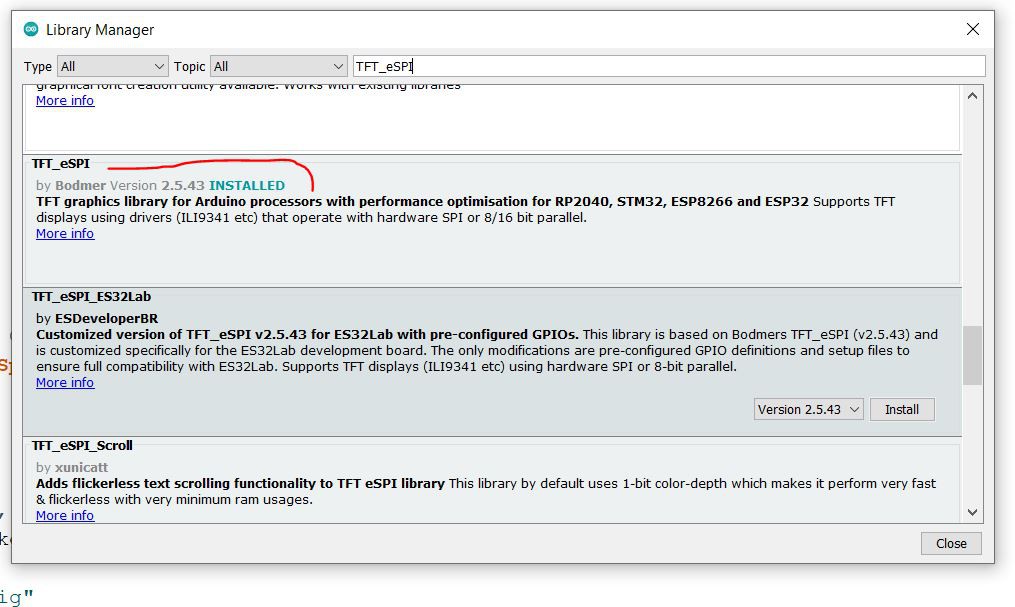The image size is (1015, 607).
Task: Click the Arduino logo icon in title bar
Action: click(30, 29)
